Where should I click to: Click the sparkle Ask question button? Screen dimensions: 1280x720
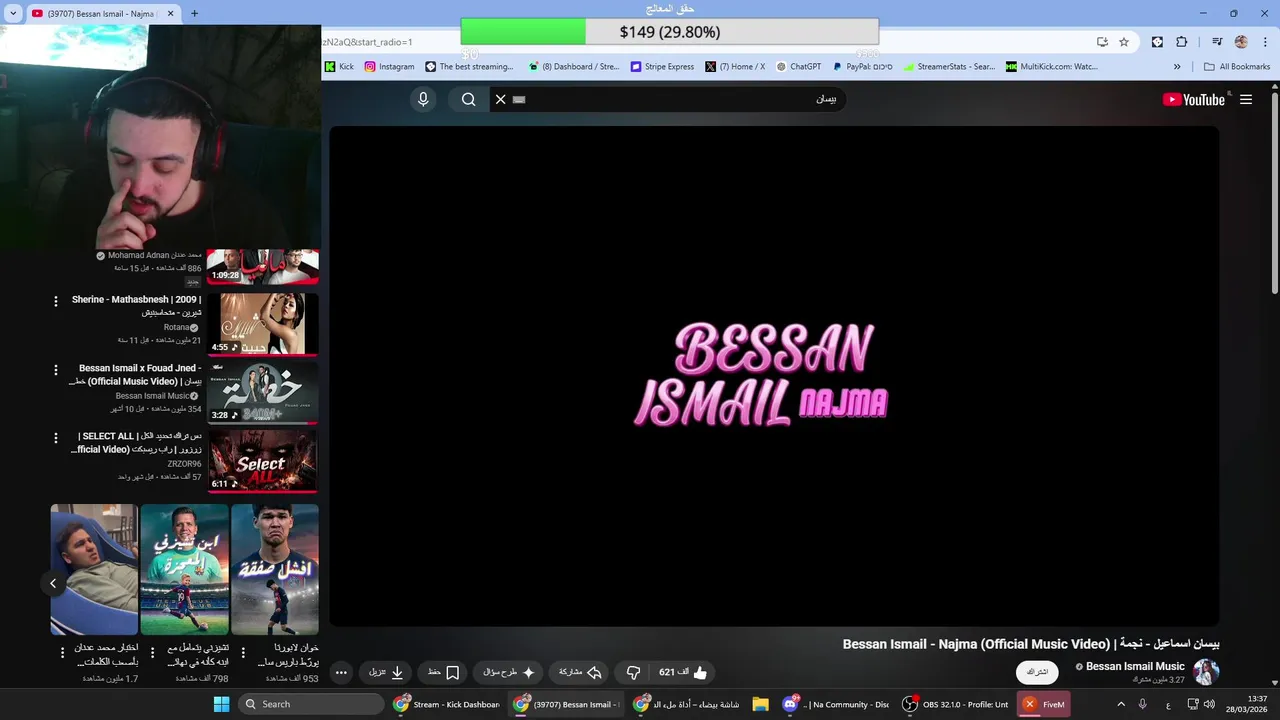click(509, 673)
